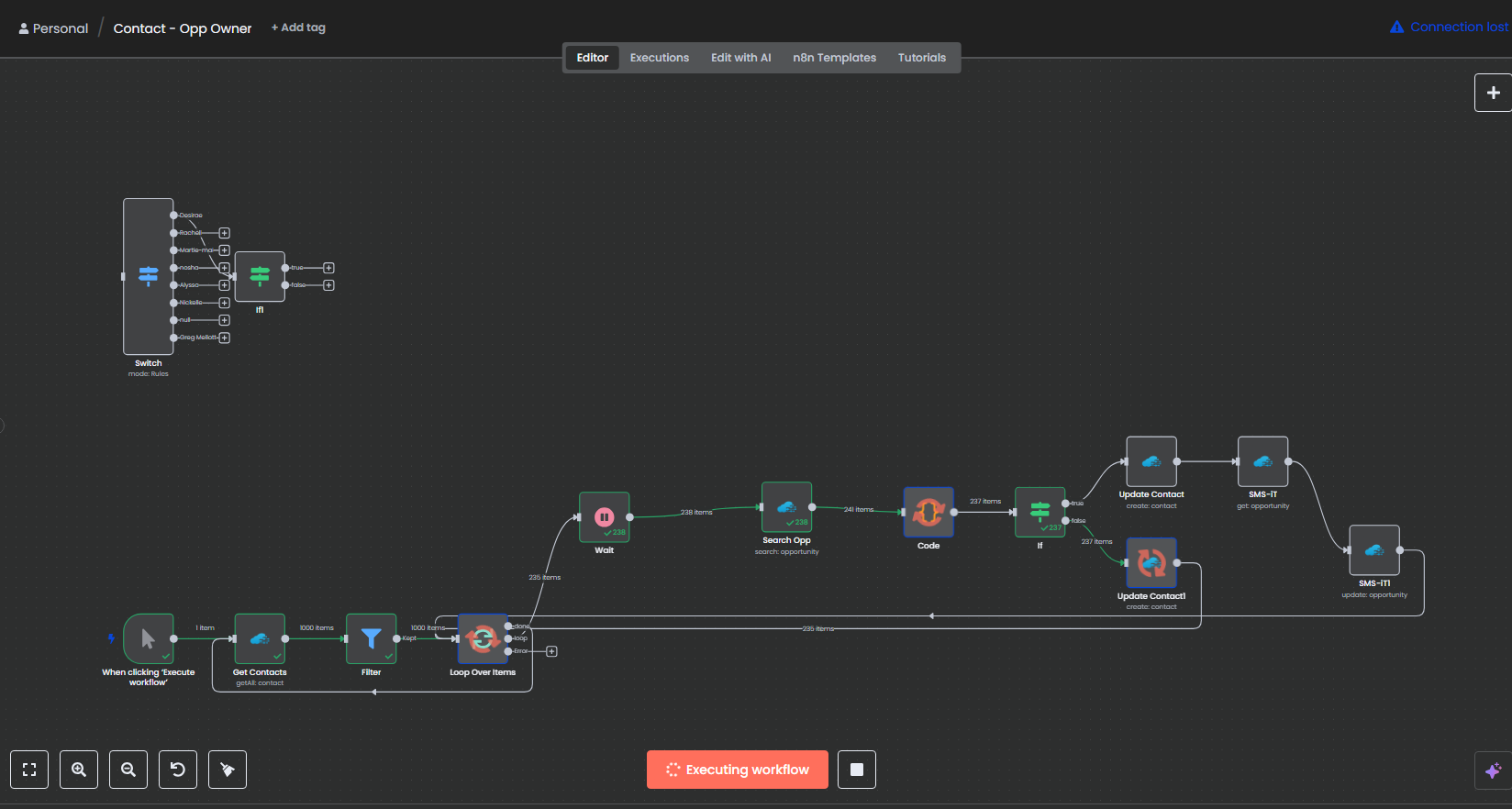
Task: Click the zoom out magnifier button
Action: click(128, 770)
